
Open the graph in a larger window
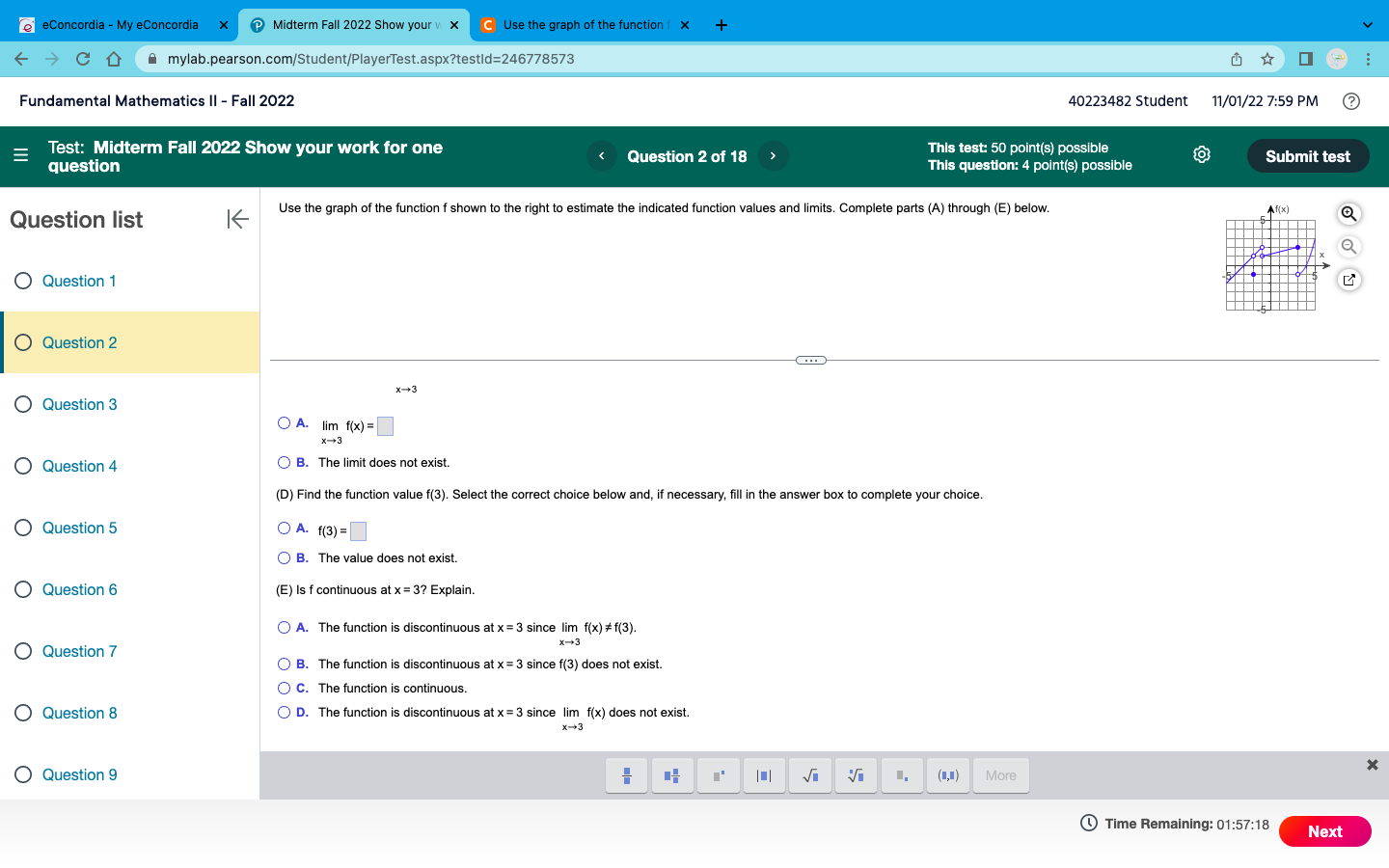[x=1348, y=279]
